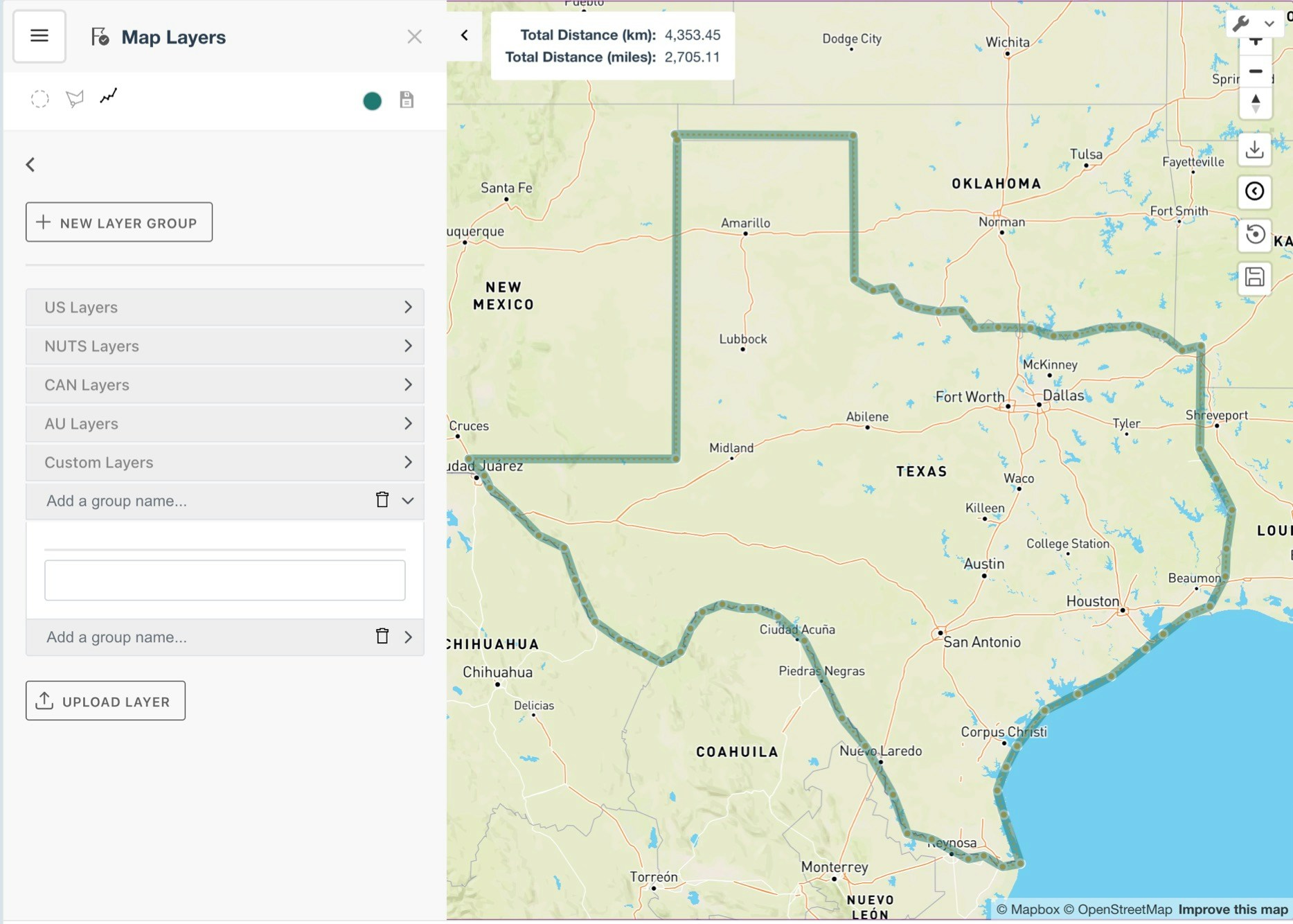Image resolution: width=1293 pixels, height=924 pixels.
Task: Expand the CAN Layers group
Action: [x=224, y=384]
